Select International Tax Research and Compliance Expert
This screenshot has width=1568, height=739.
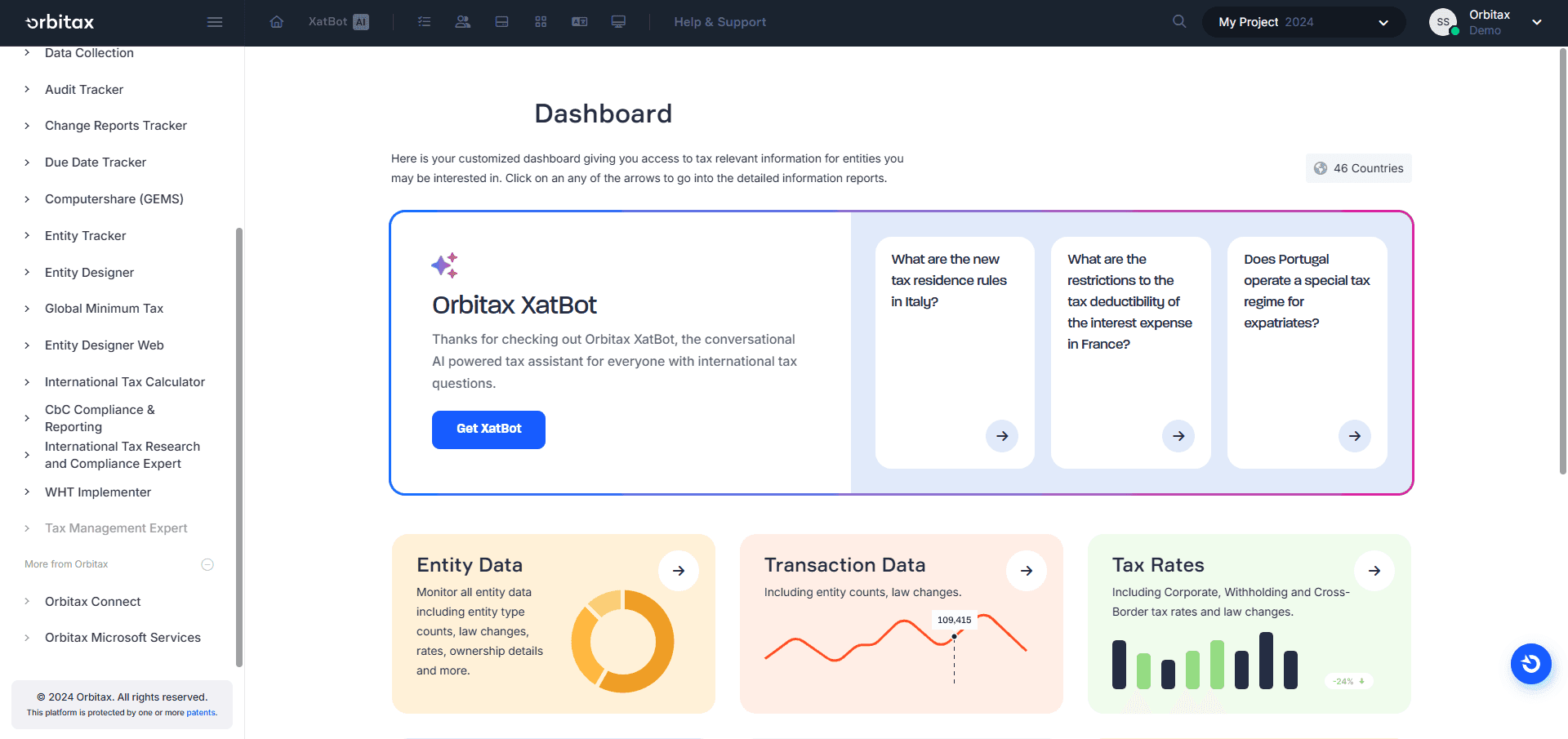pos(122,455)
